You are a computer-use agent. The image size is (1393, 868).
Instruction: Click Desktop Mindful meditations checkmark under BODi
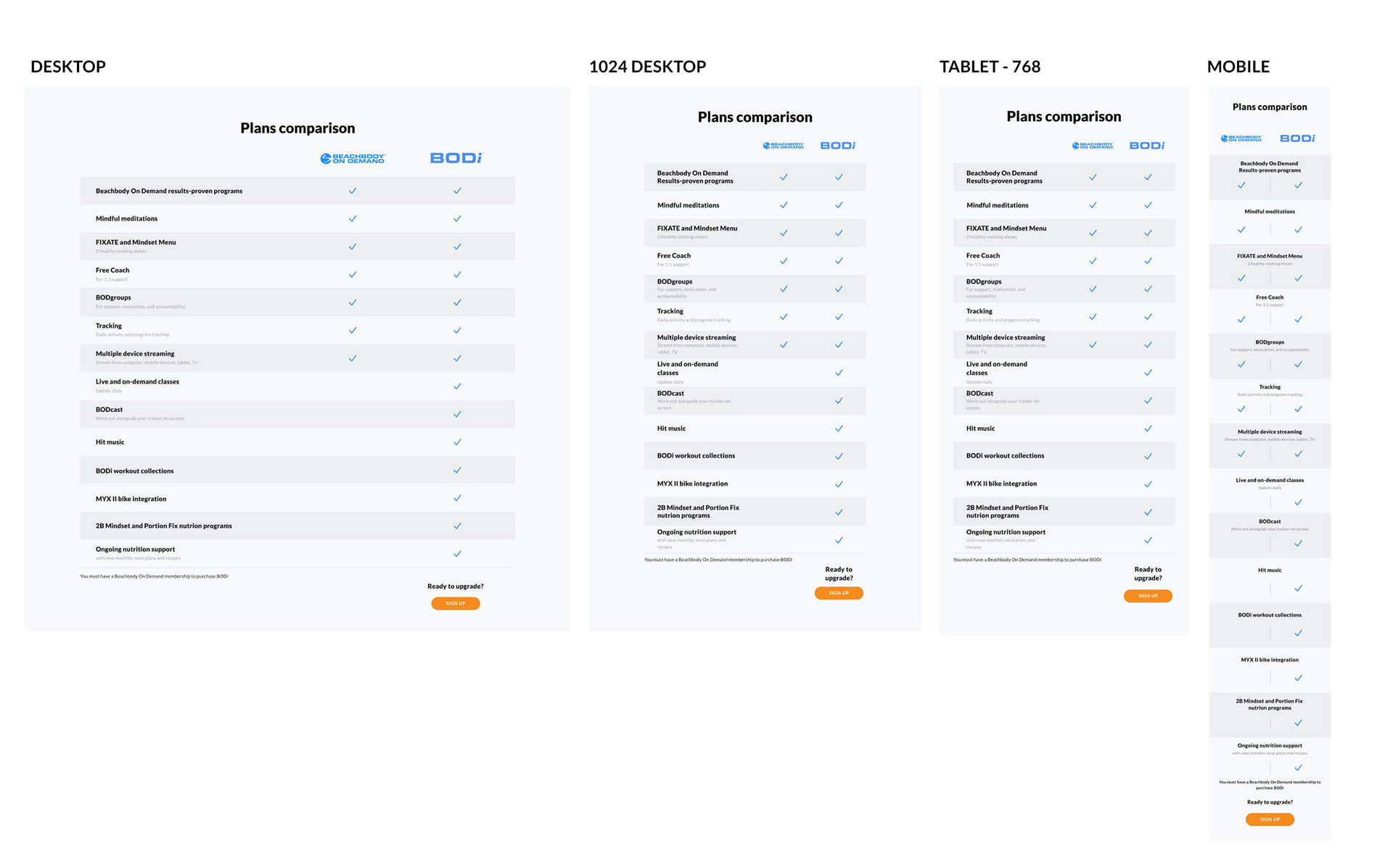457,218
